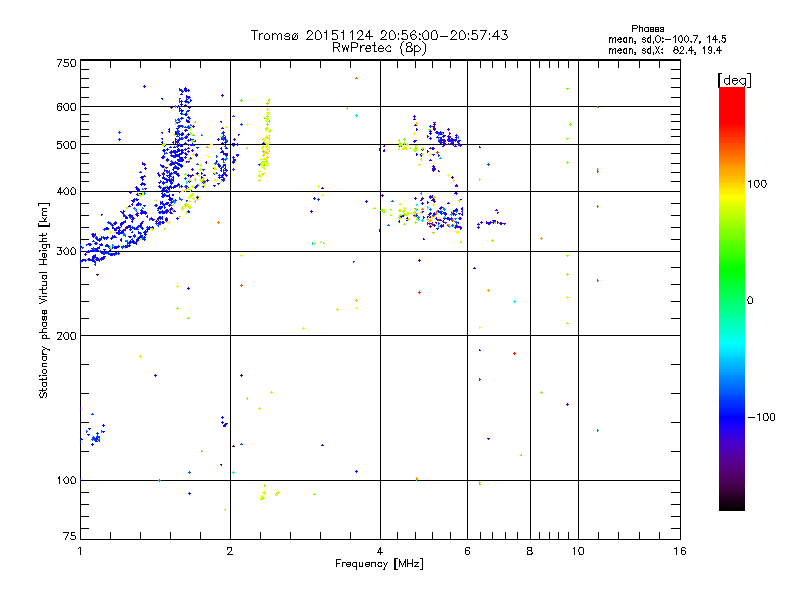Click the subtitle 'RwPretec (8p)'
Image resolution: width=800 pixels, height=600 pixels.
[x=379, y=48]
